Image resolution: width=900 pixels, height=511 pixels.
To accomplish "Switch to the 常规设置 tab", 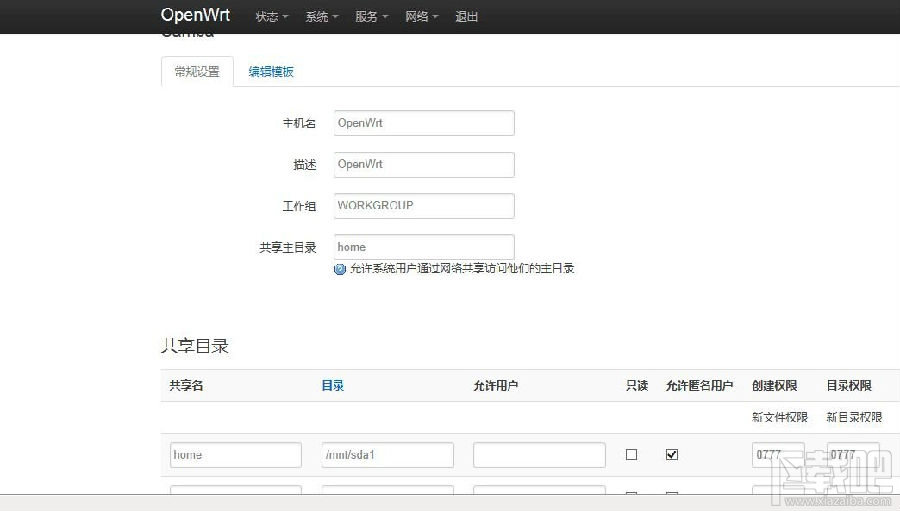I will [197, 72].
